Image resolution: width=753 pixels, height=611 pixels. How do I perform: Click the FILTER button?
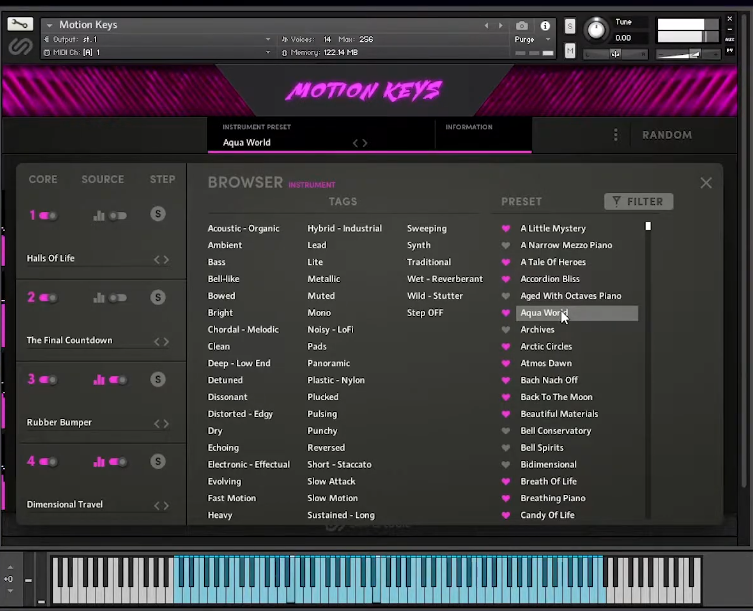click(639, 202)
